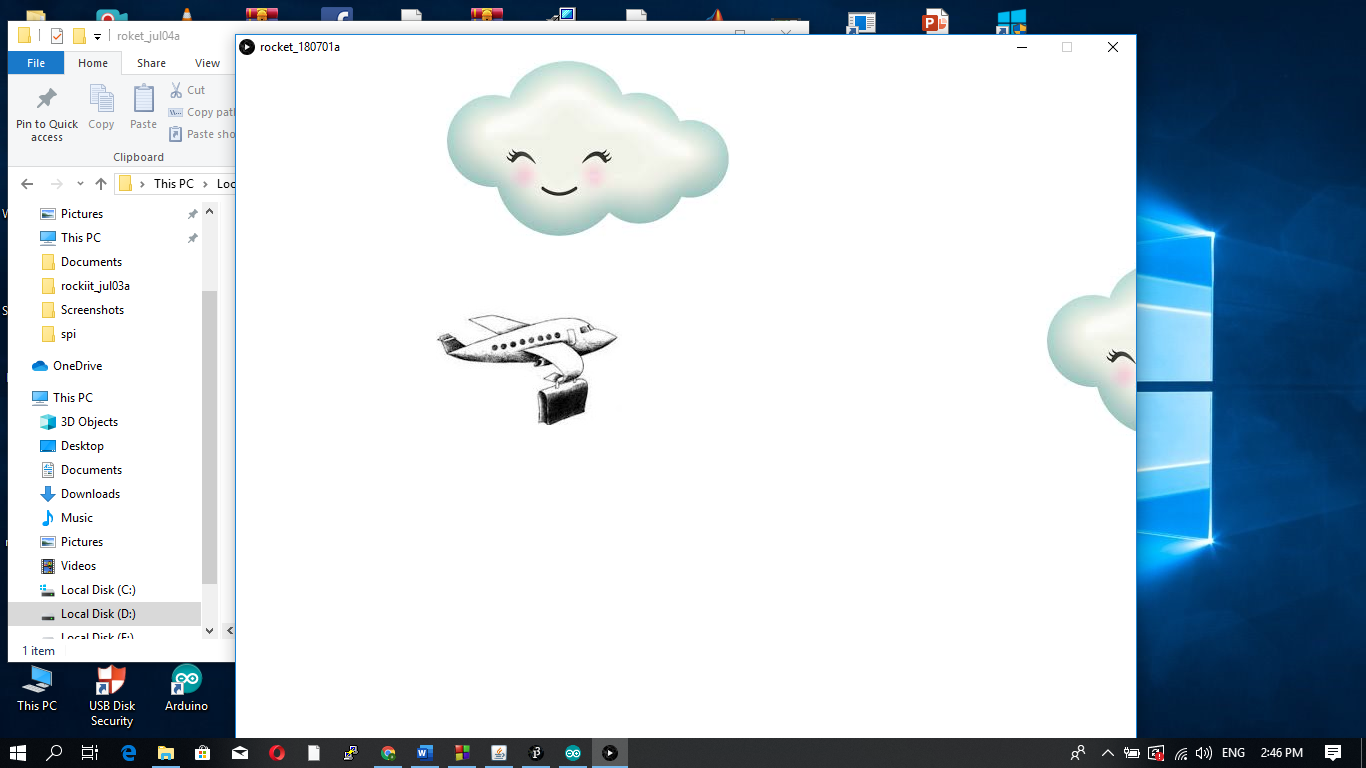Launch Opera browser from taskbar

[277, 753]
